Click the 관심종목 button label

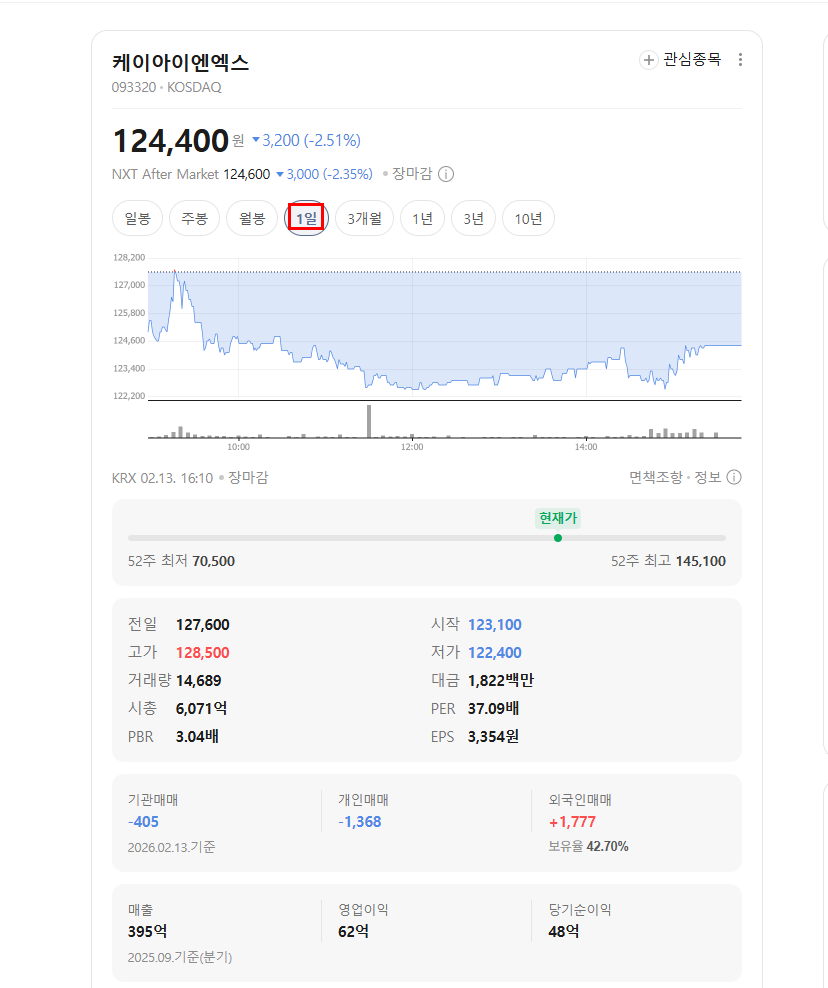(692, 60)
